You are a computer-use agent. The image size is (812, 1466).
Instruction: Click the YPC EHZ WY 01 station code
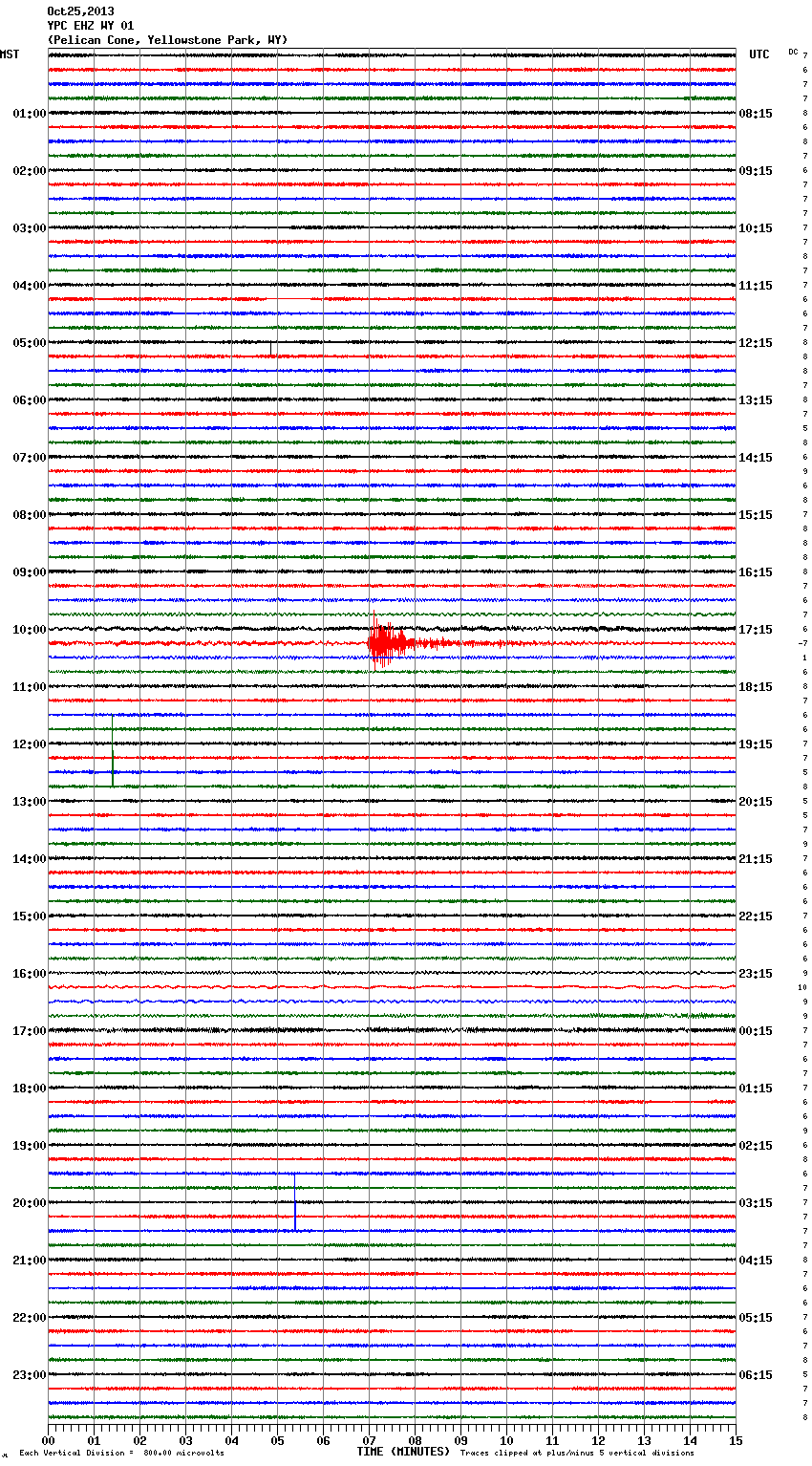pos(90,26)
